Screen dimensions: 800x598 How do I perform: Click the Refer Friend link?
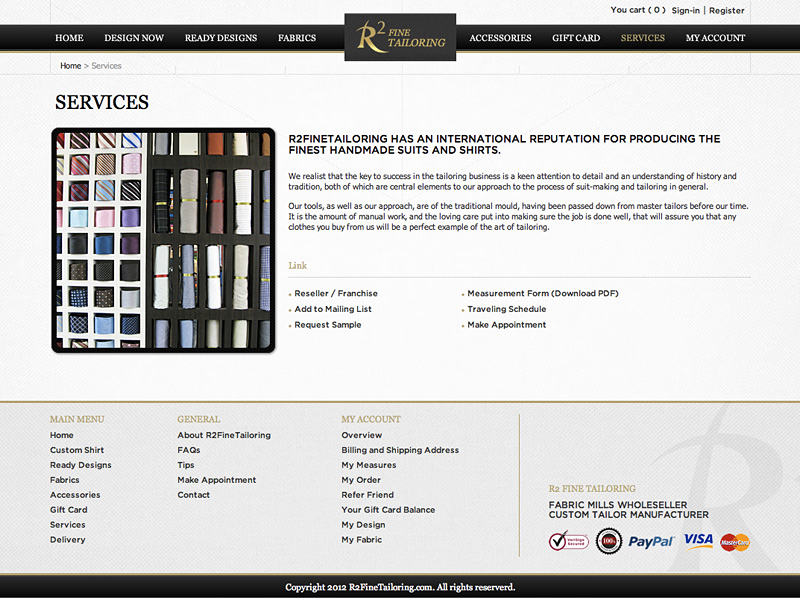tap(367, 495)
